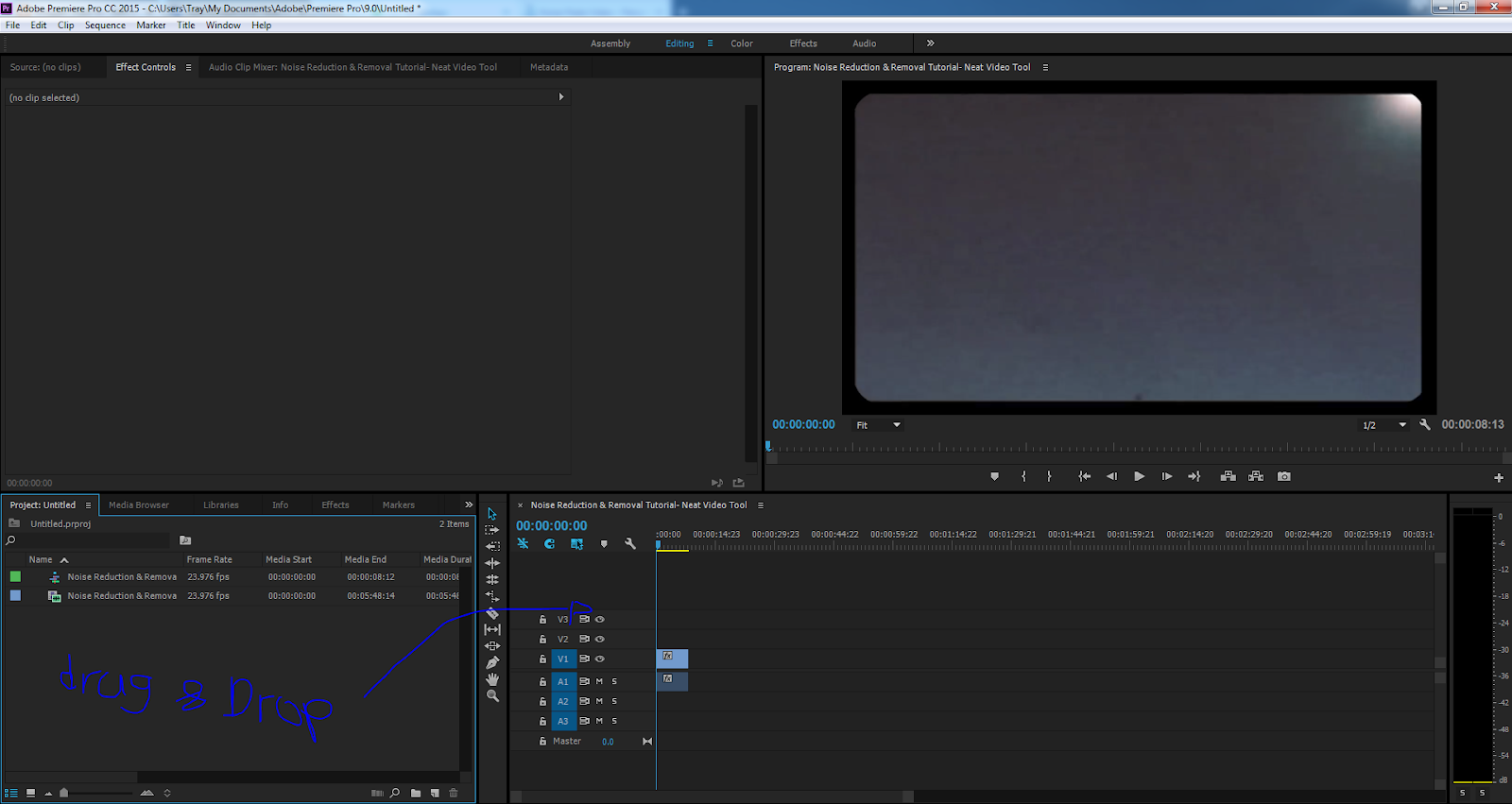Click Export Frame camera icon
The image size is (1512, 804).
click(x=1283, y=476)
